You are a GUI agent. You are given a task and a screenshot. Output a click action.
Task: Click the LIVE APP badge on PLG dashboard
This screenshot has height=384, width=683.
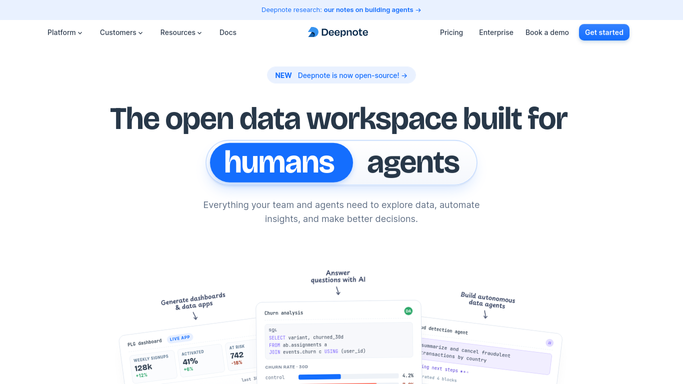[x=180, y=338]
